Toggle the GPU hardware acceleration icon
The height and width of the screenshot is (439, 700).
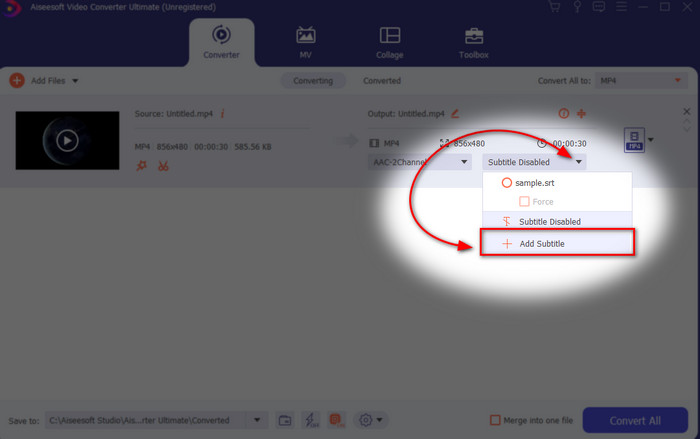click(336, 420)
